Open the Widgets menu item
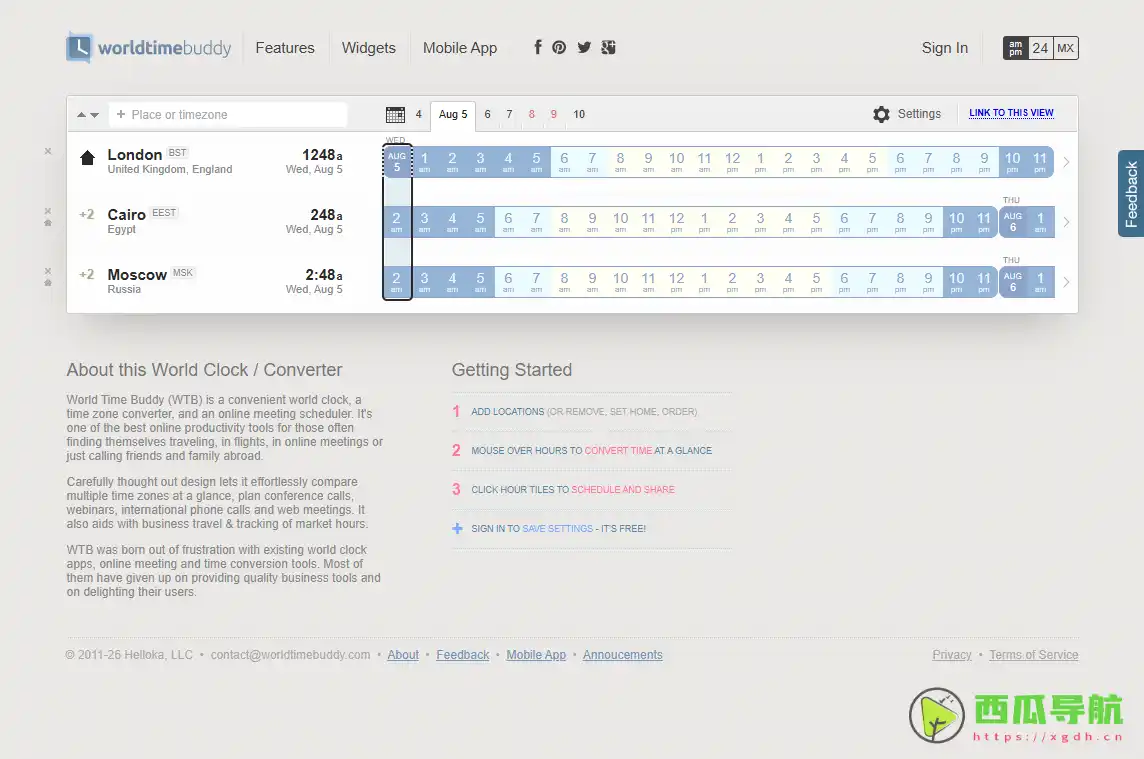Viewport: 1144px width, 759px height. click(368, 48)
